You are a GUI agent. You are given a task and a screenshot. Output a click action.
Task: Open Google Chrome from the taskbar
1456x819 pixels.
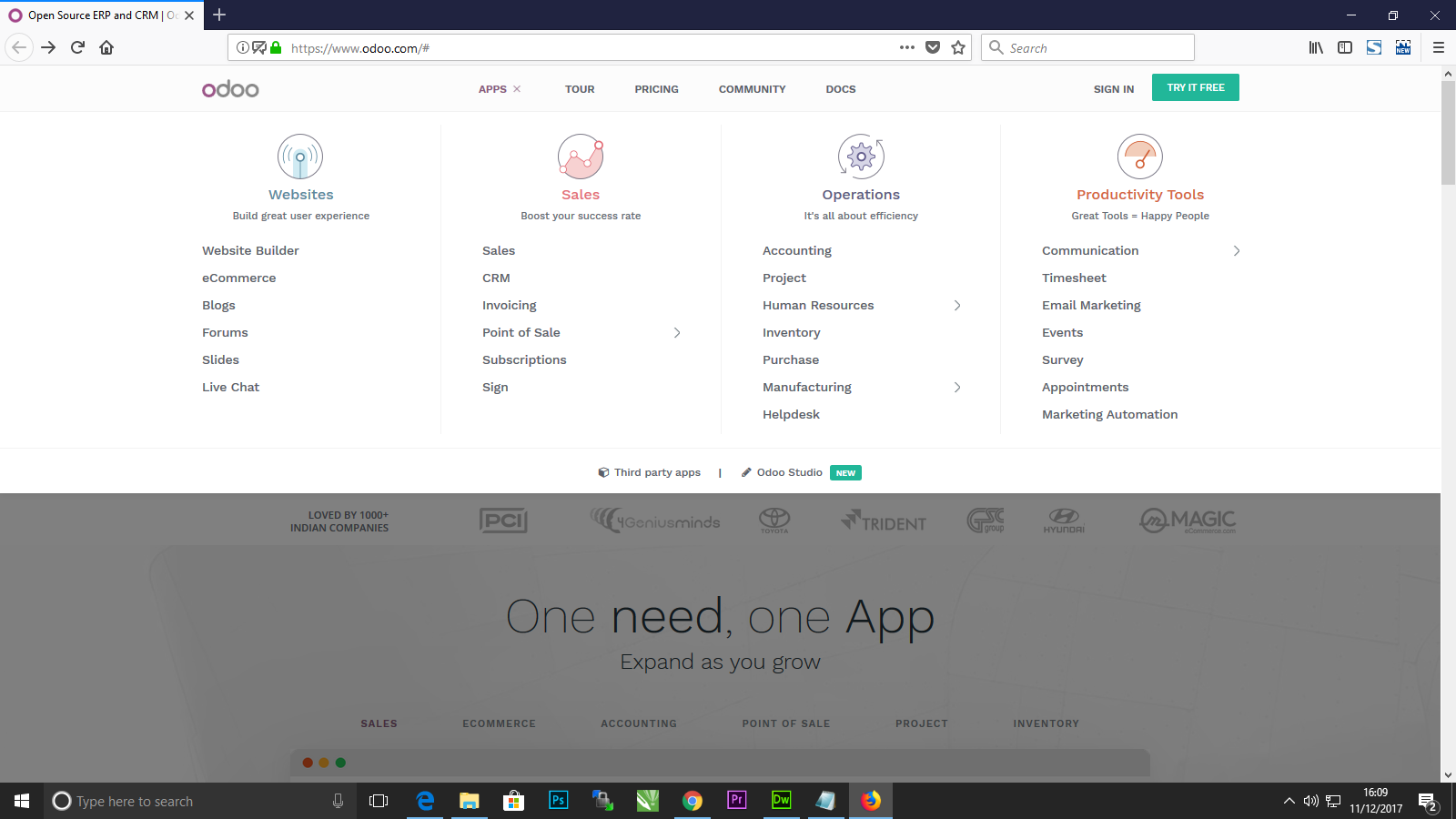[693, 801]
